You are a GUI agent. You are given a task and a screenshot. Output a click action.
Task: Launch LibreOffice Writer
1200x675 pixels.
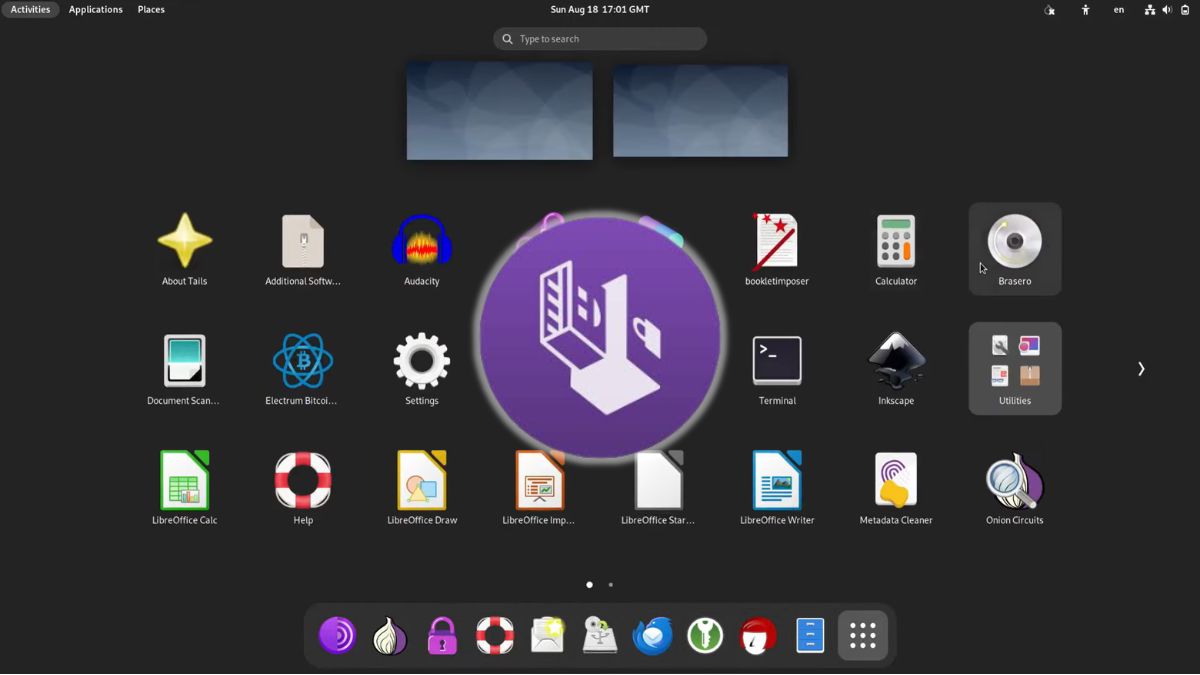coord(777,488)
